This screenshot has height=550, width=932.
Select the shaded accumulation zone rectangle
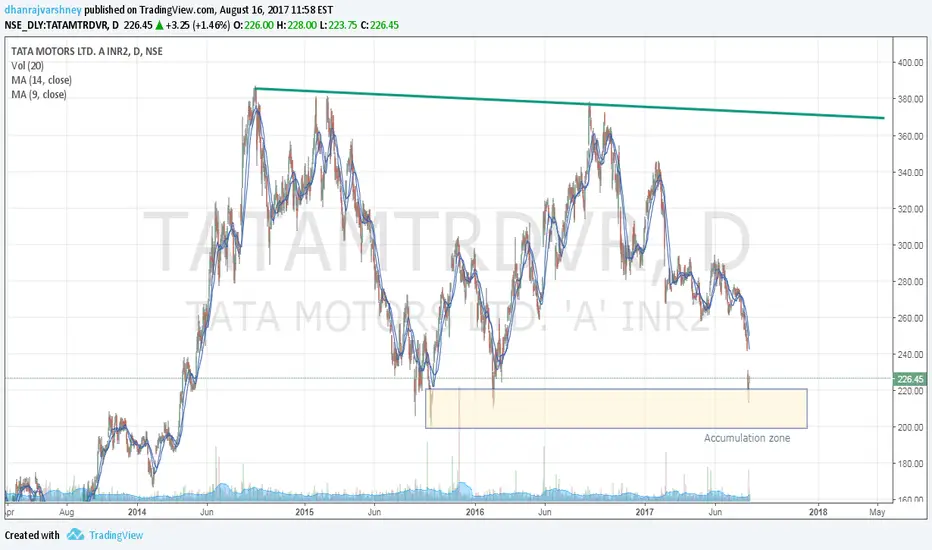(x=616, y=408)
